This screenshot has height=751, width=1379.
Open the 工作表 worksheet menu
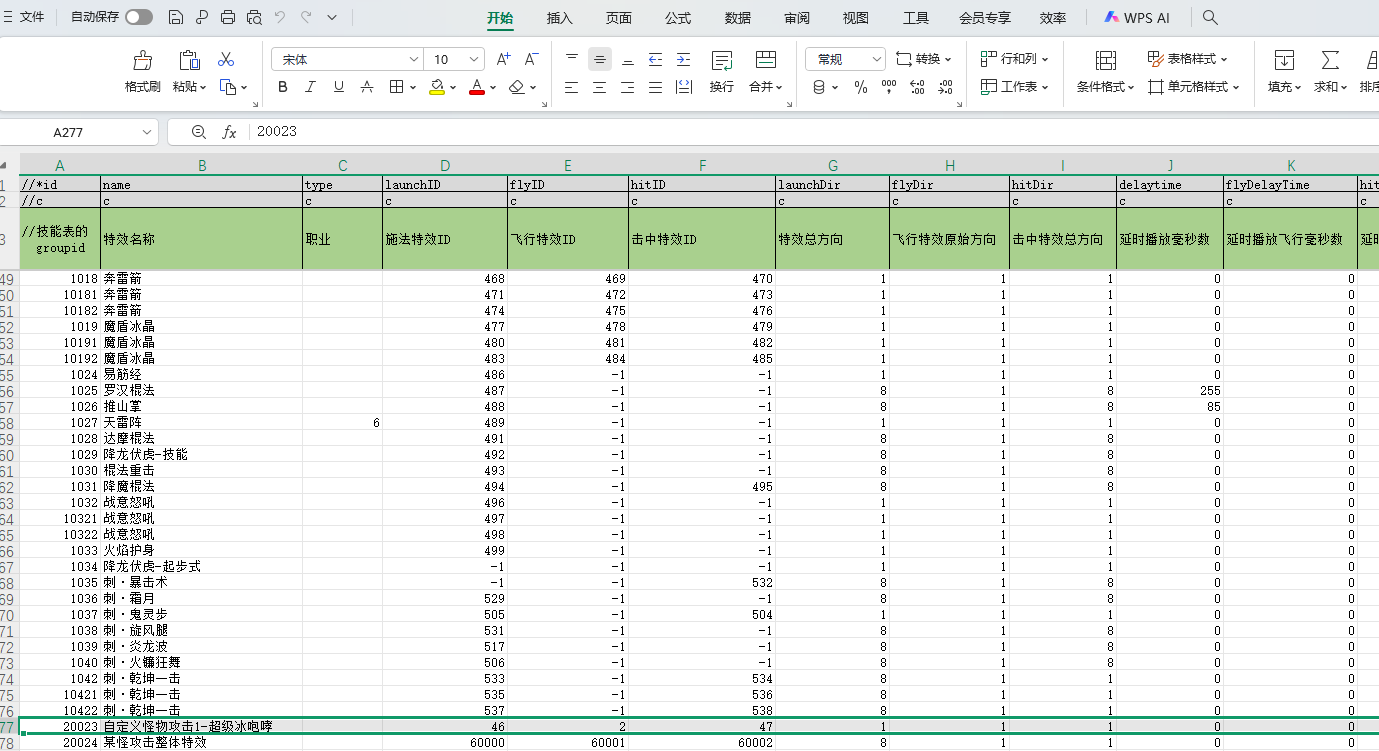pos(1014,87)
